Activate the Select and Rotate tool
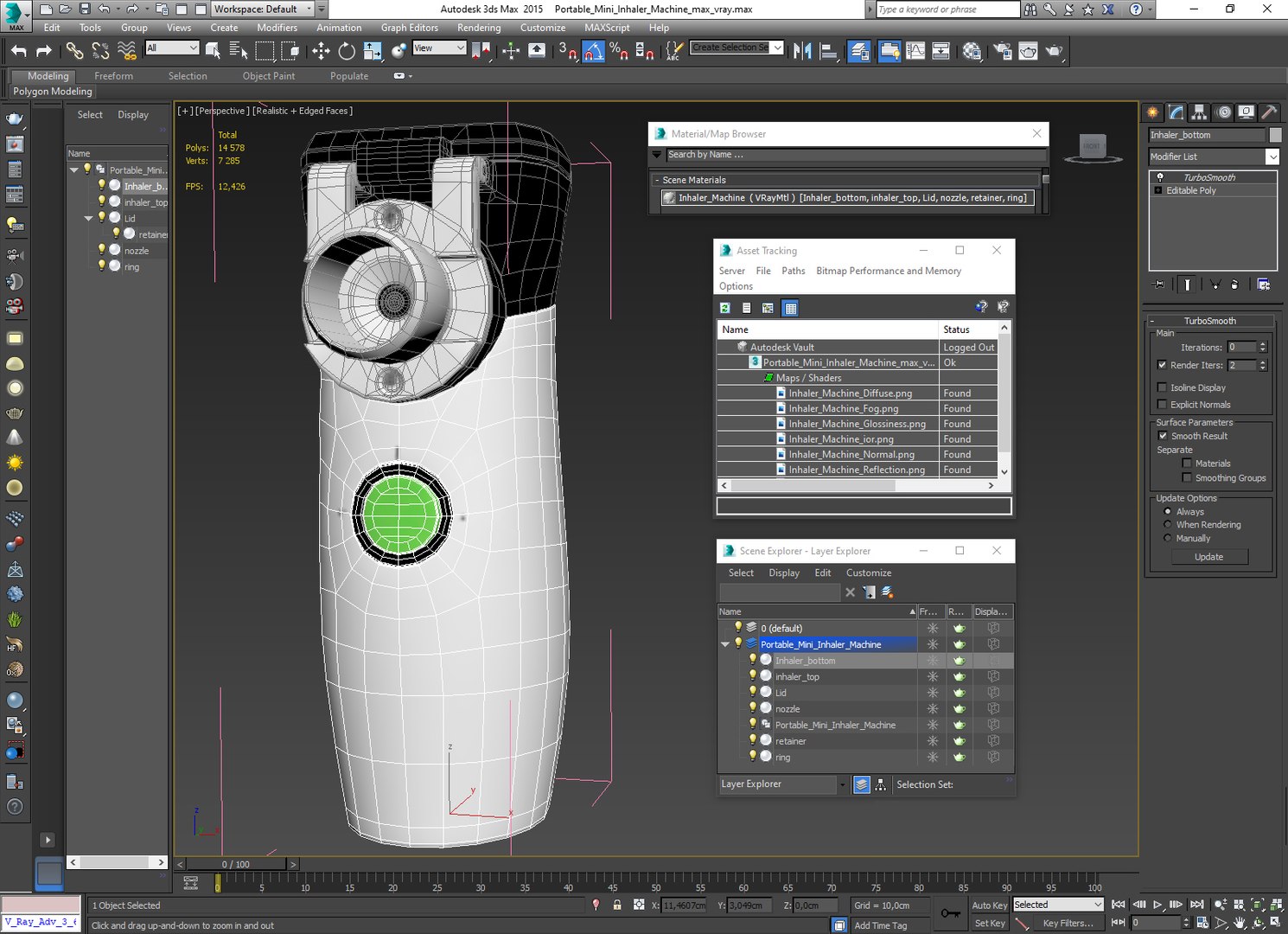The width and height of the screenshot is (1288, 934). [x=347, y=51]
